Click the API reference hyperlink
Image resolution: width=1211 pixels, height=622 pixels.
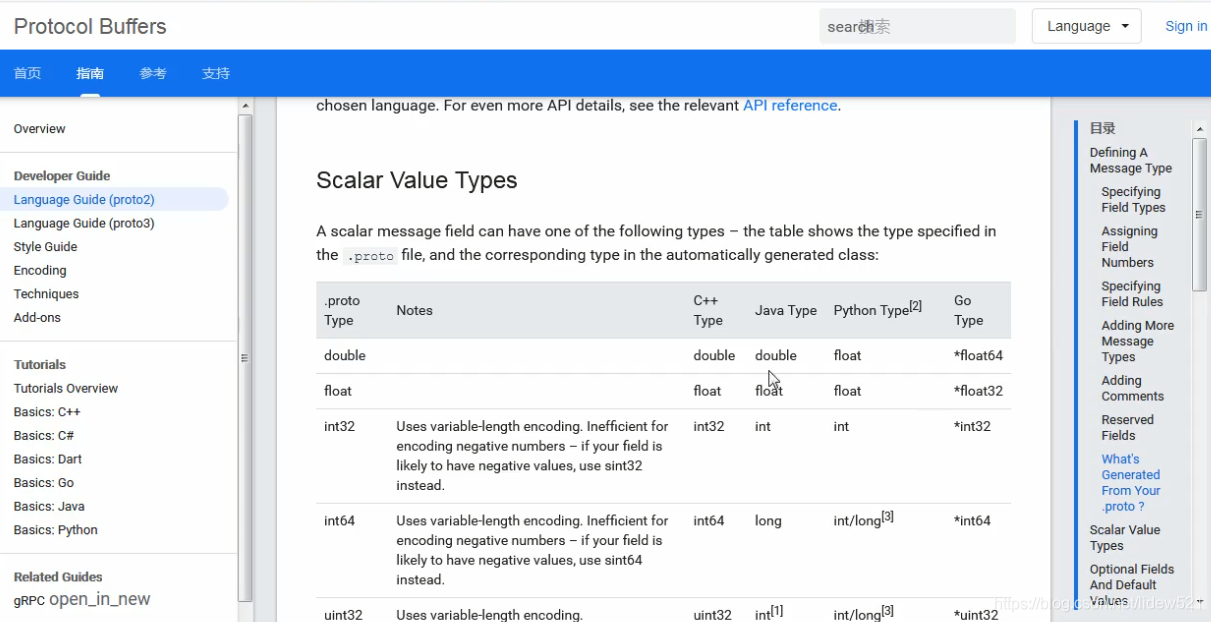point(790,105)
